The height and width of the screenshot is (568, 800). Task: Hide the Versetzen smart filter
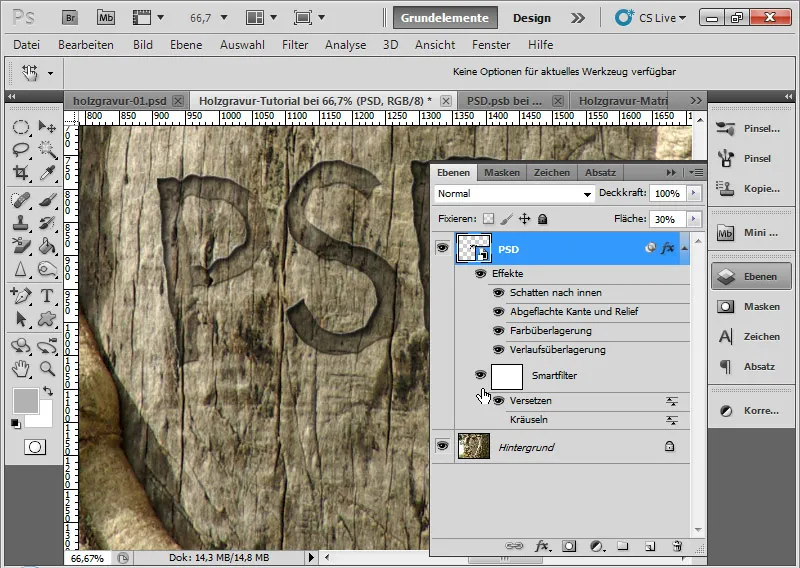(x=498, y=401)
